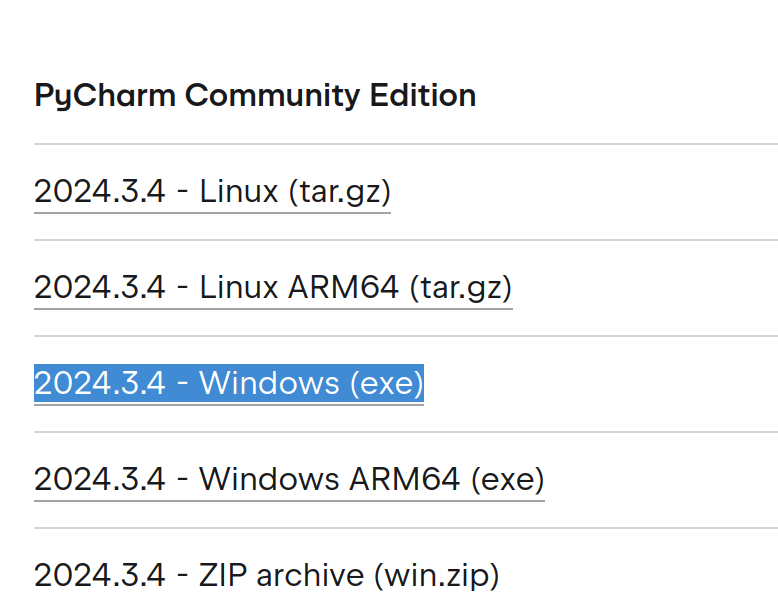Click '(tar.gz)' in the first Linux row
The image size is (778, 592).
pyautogui.click(x=338, y=191)
